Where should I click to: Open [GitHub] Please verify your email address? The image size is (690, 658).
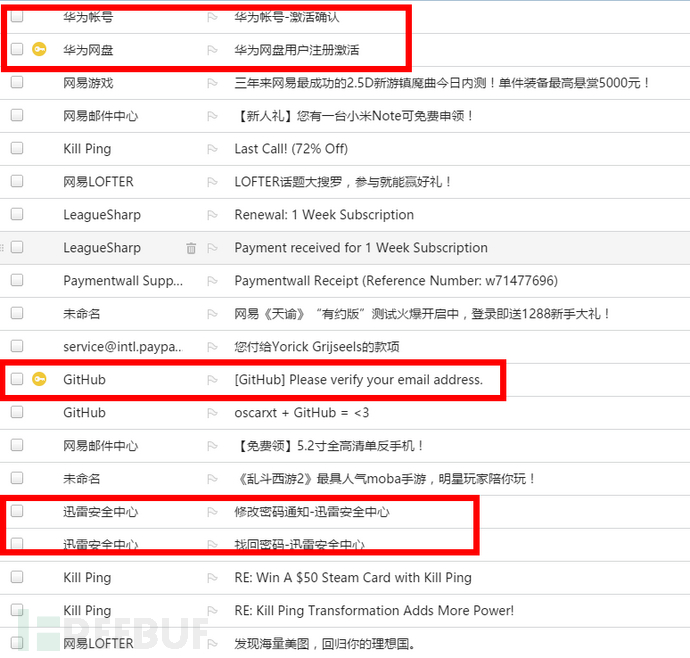359,380
